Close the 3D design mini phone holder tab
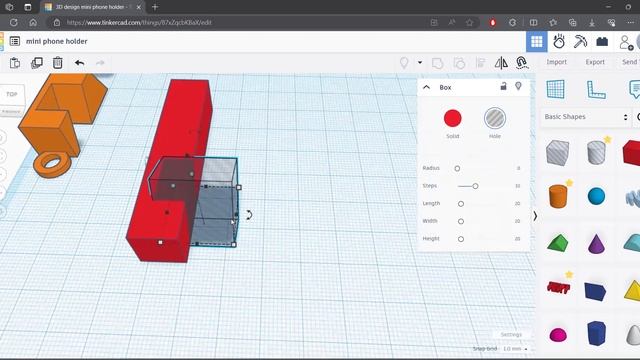This screenshot has width=640, height=360. (x=138, y=7)
